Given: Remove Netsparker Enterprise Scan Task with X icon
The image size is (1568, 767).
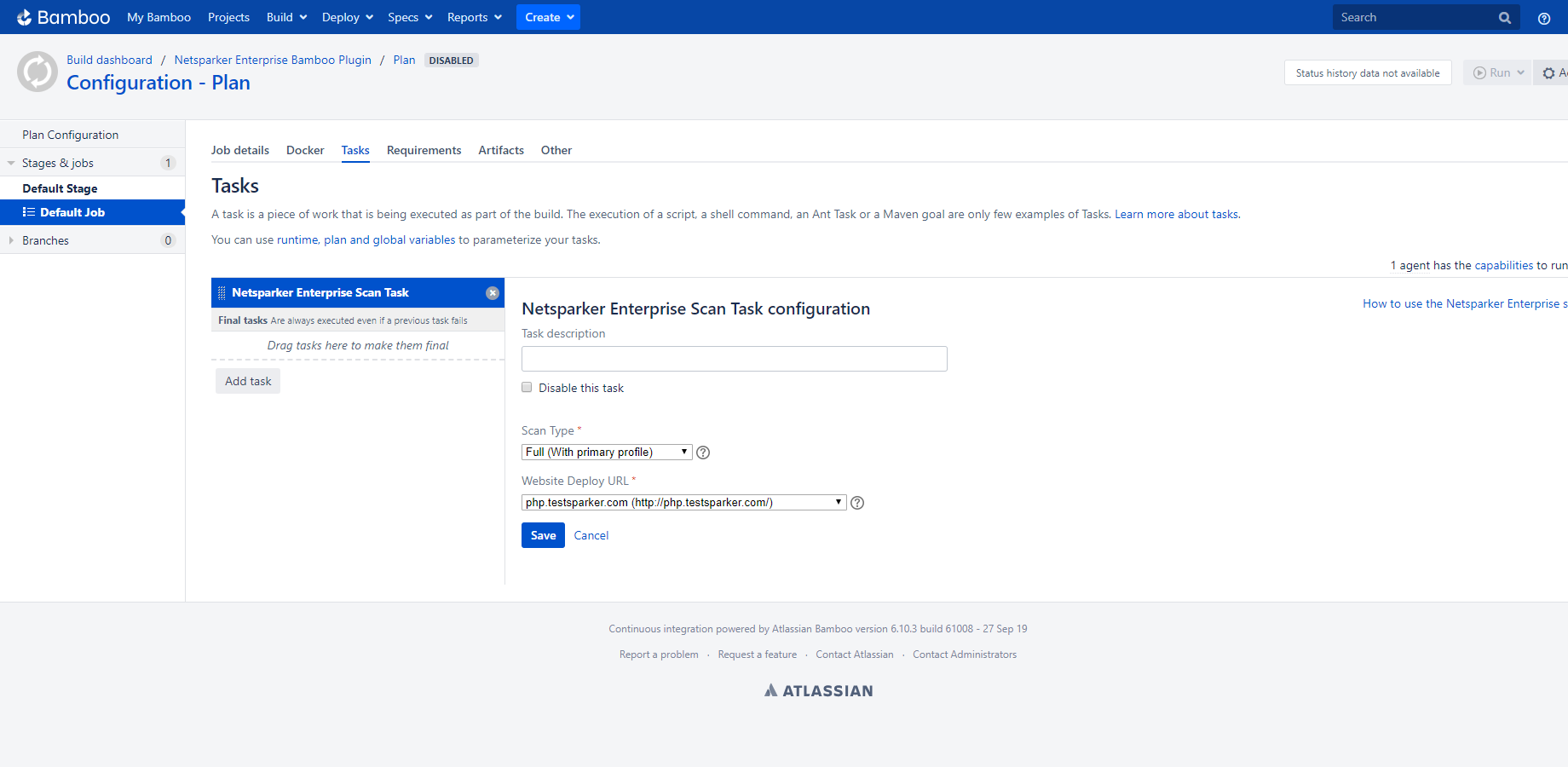Looking at the screenshot, I should coord(493,293).
